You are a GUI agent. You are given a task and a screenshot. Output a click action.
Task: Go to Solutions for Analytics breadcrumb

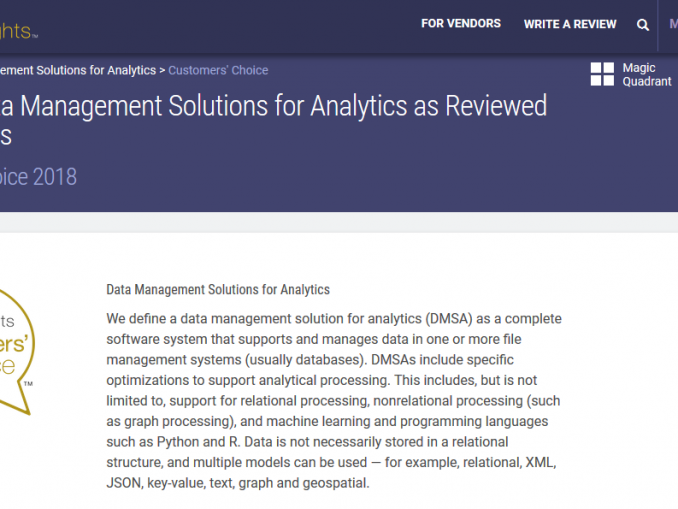[77, 71]
